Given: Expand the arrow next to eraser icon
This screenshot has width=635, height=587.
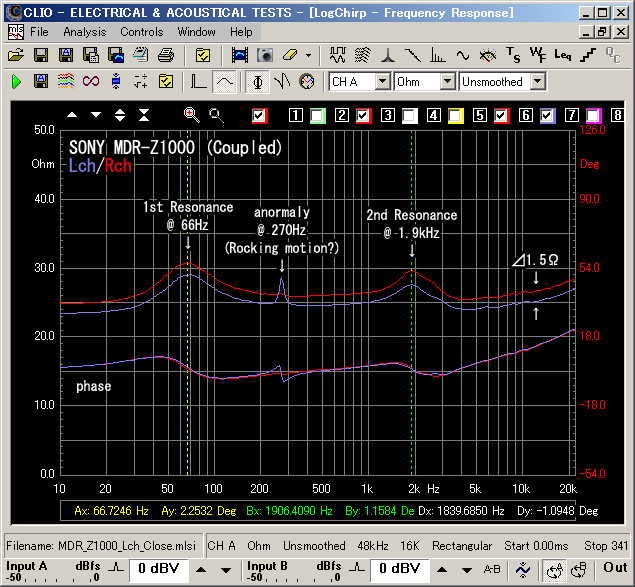Looking at the screenshot, I should [x=309, y=55].
